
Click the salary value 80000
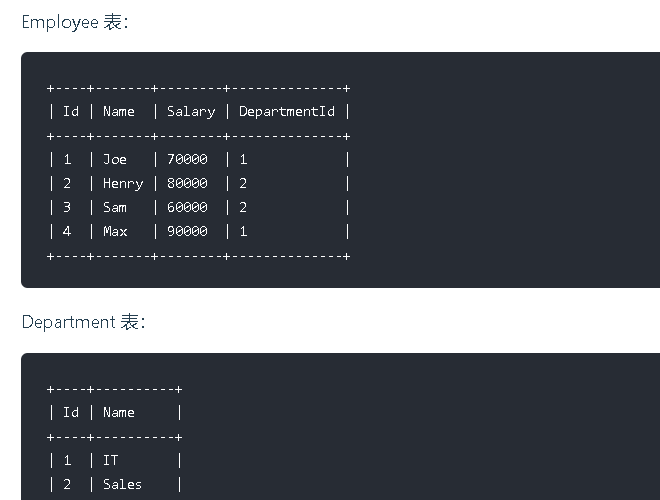(x=187, y=183)
